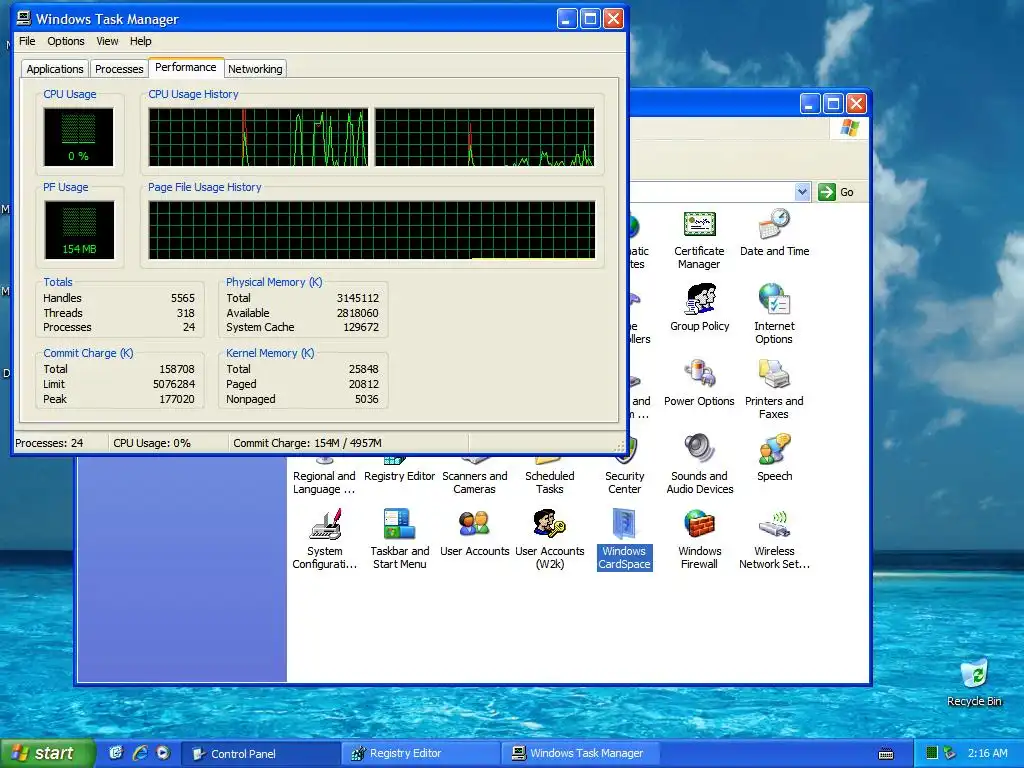1024x768 pixels.
Task: Select the Performance tab
Action: pos(185,67)
